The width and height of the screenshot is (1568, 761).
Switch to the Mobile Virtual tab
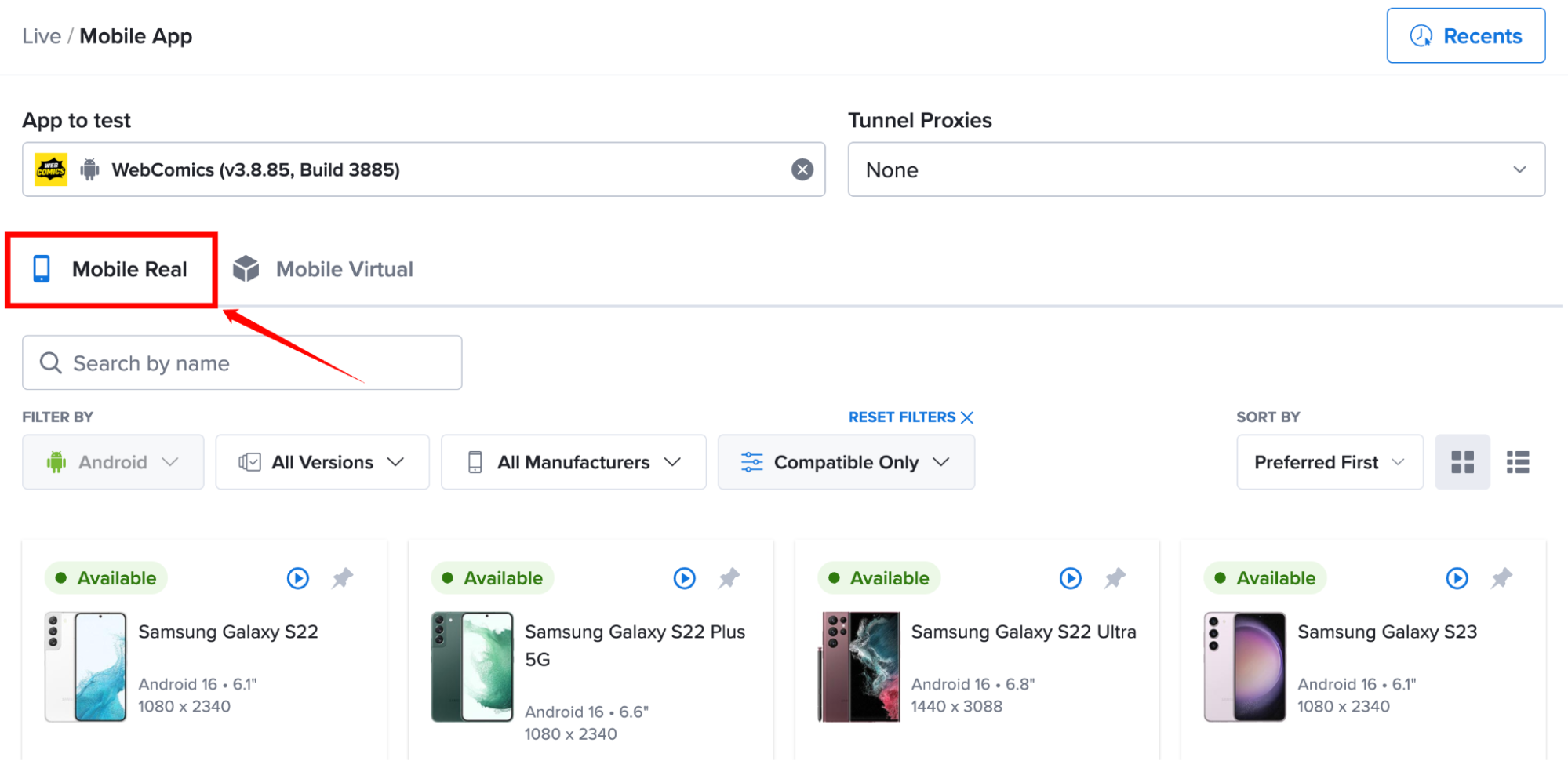(x=323, y=269)
